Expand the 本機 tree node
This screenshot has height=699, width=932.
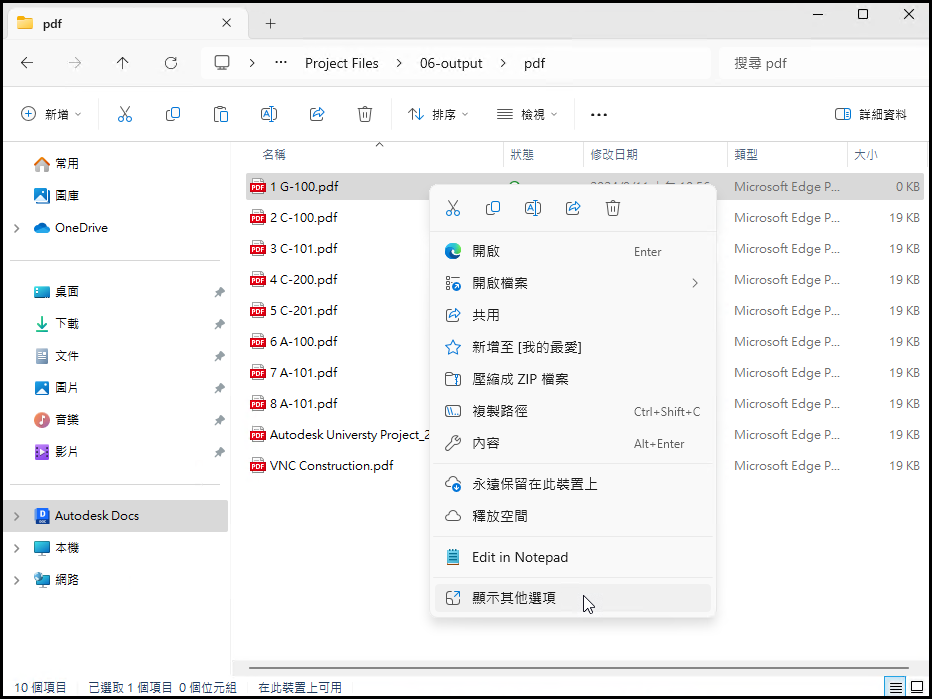coord(17,548)
